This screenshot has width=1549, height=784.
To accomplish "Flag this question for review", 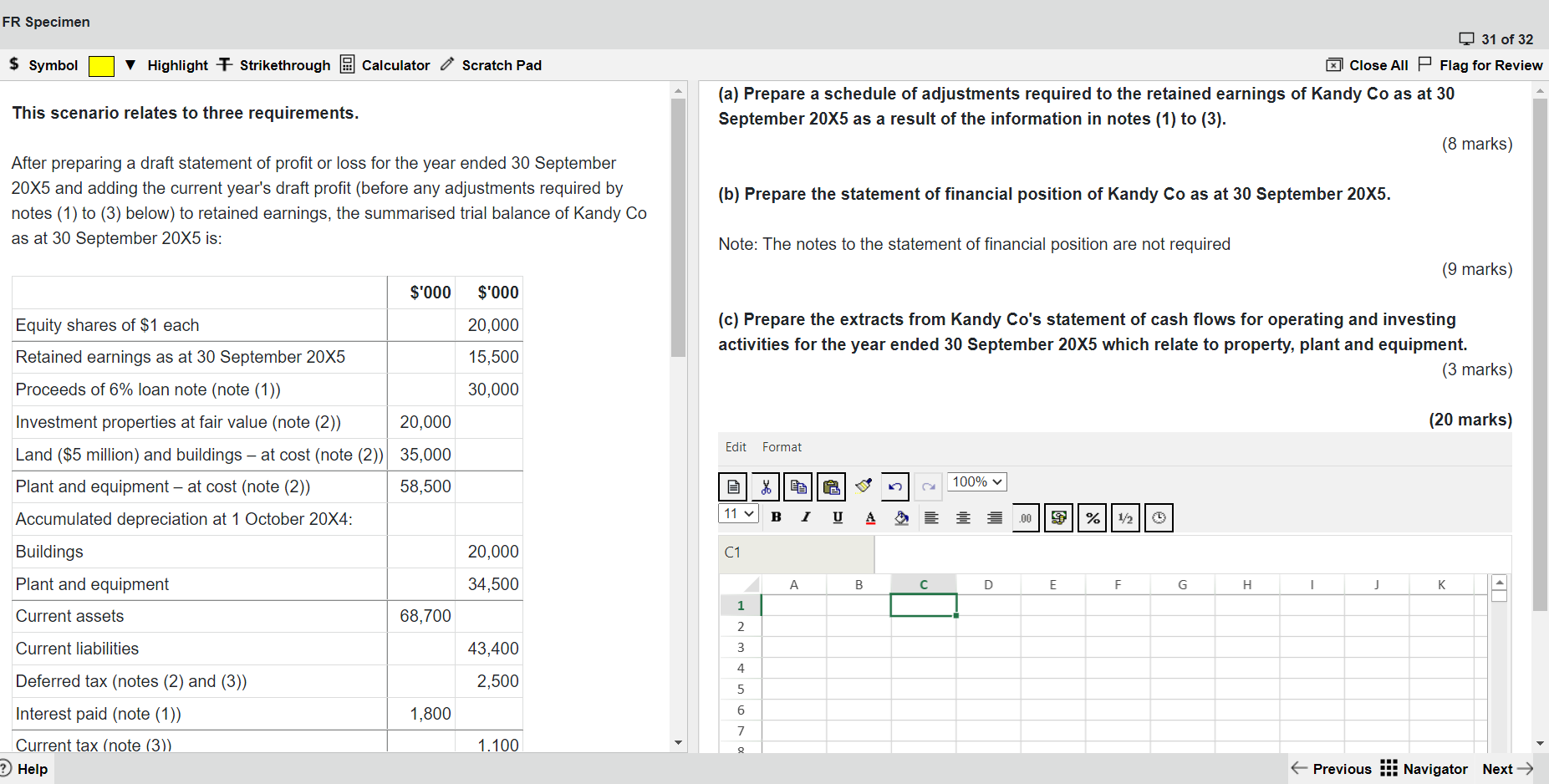I will (1480, 65).
